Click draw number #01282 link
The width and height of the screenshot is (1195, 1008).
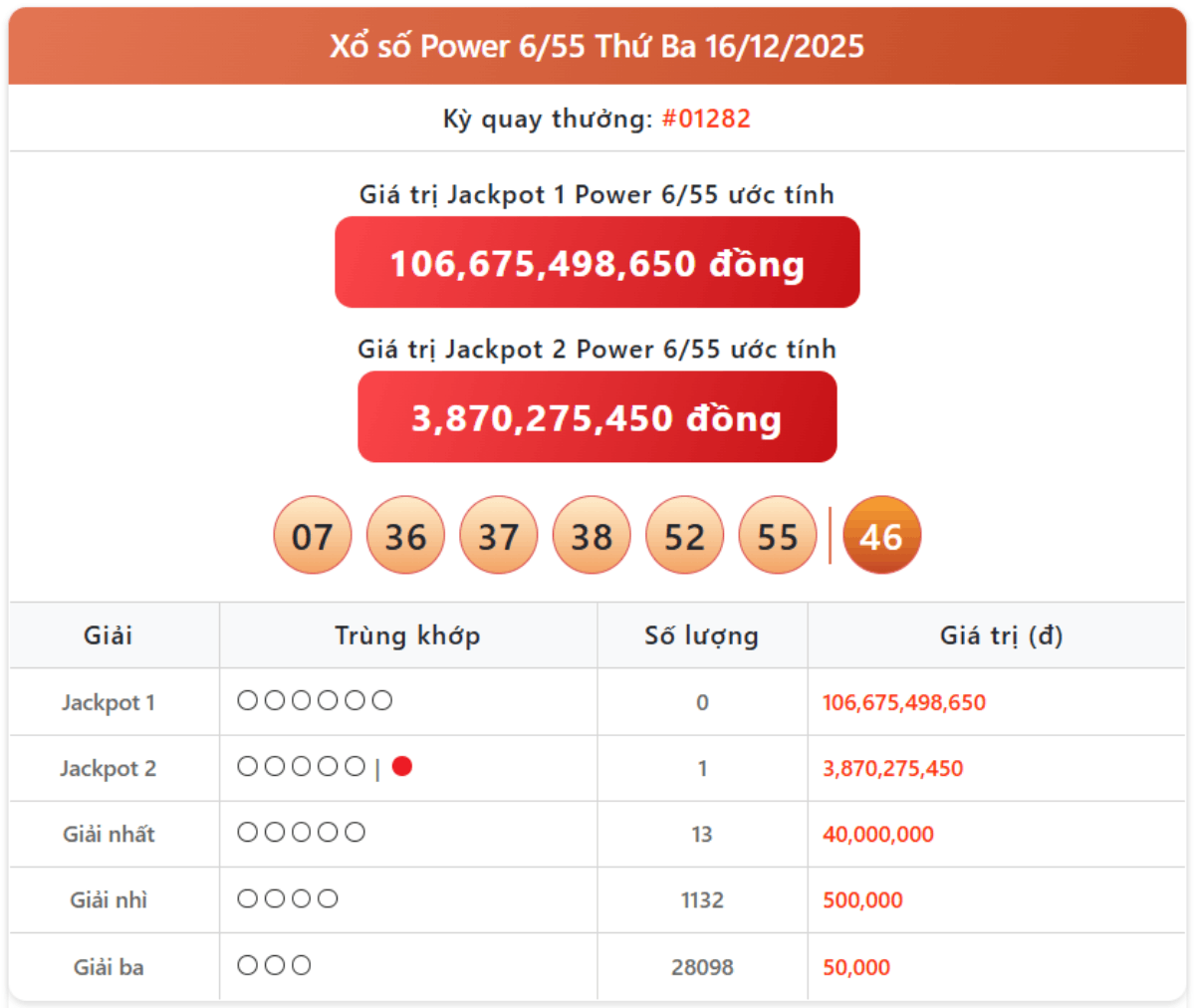(706, 119)
